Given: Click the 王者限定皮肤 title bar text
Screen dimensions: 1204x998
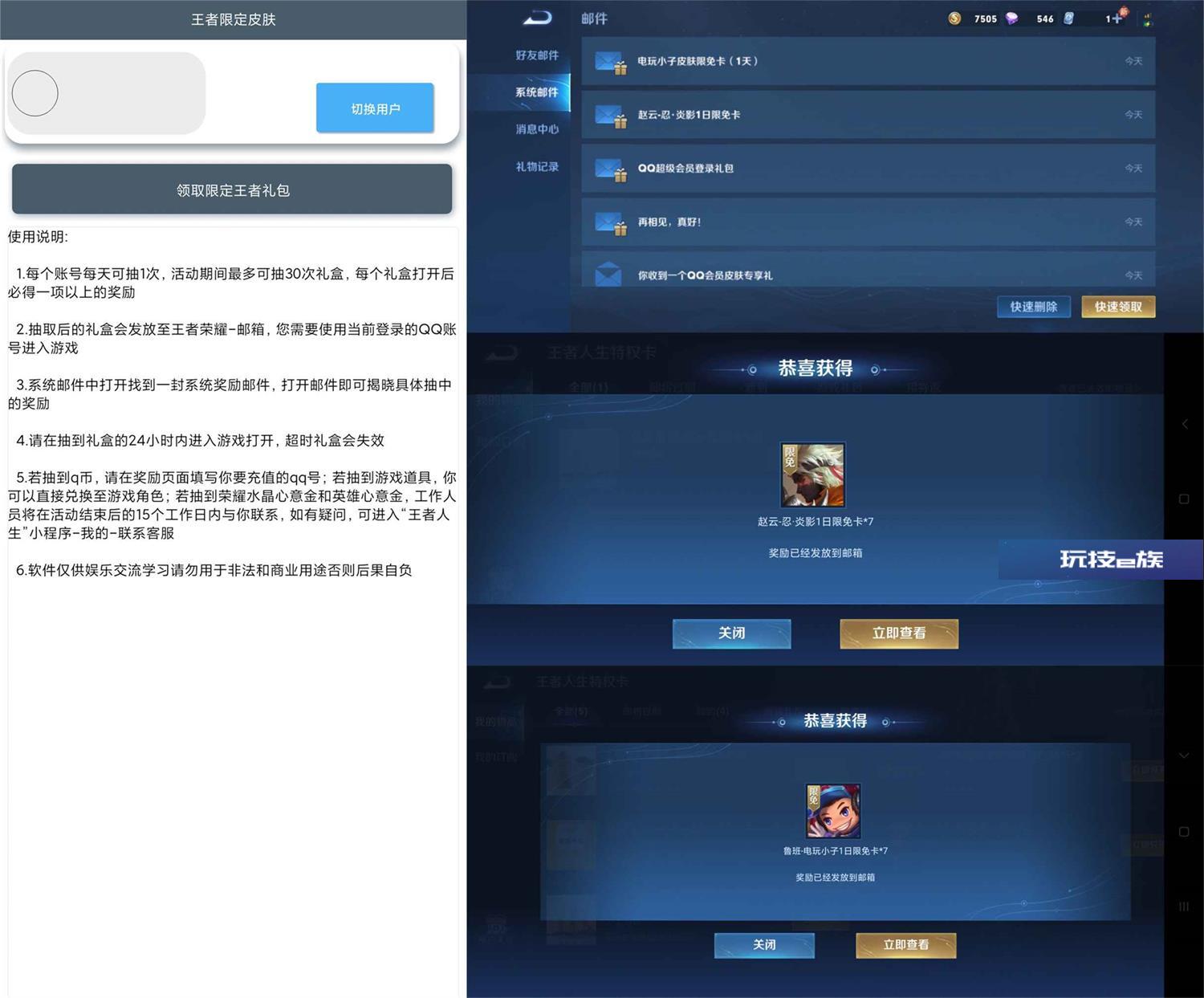Looking at the screenshot, I should pyautogui.click(x=233, y=19).
